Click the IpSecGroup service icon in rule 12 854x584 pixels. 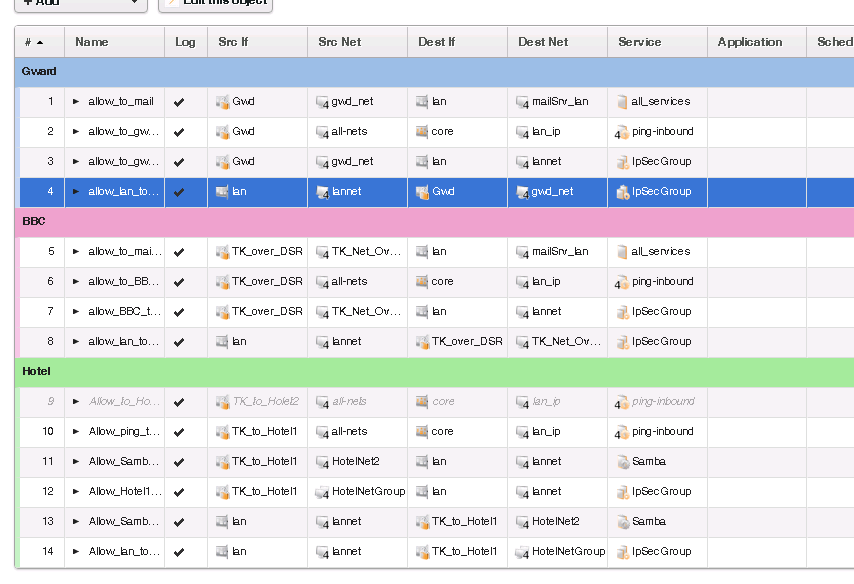pos(622,492)
